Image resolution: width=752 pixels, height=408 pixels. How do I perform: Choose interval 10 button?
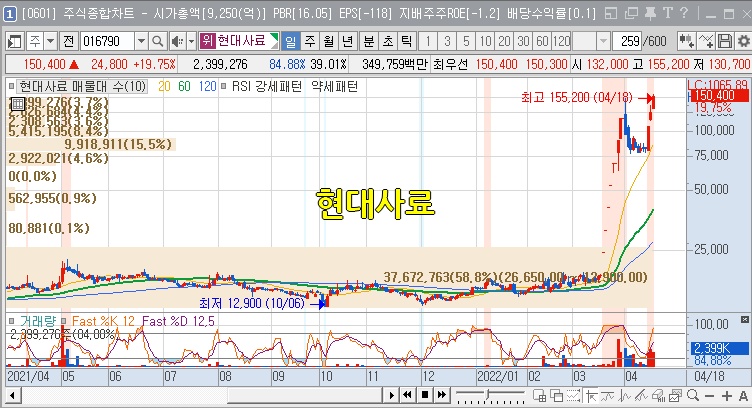coord(485,41)
